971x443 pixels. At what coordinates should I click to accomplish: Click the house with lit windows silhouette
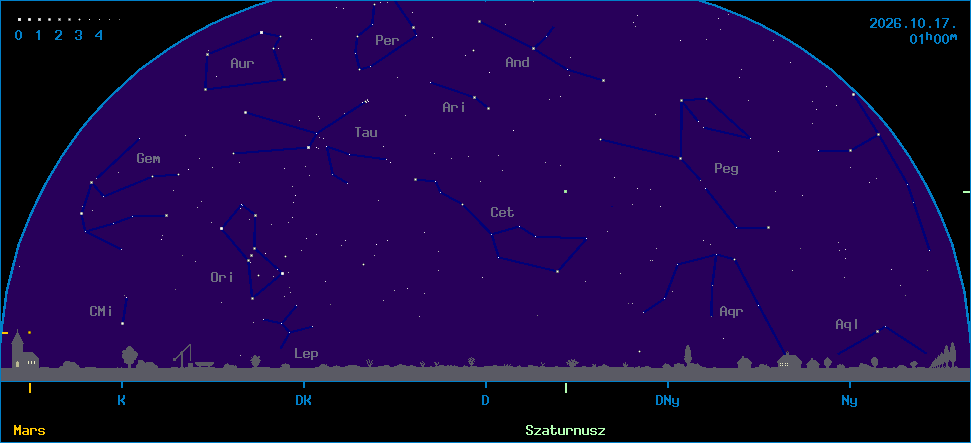[789, 361]
